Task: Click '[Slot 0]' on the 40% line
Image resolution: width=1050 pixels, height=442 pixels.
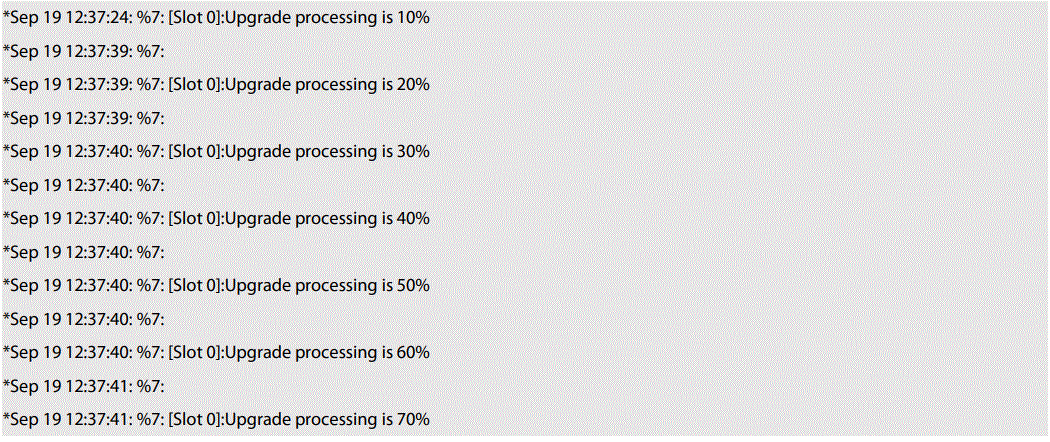Action: (x=195, y=218)
